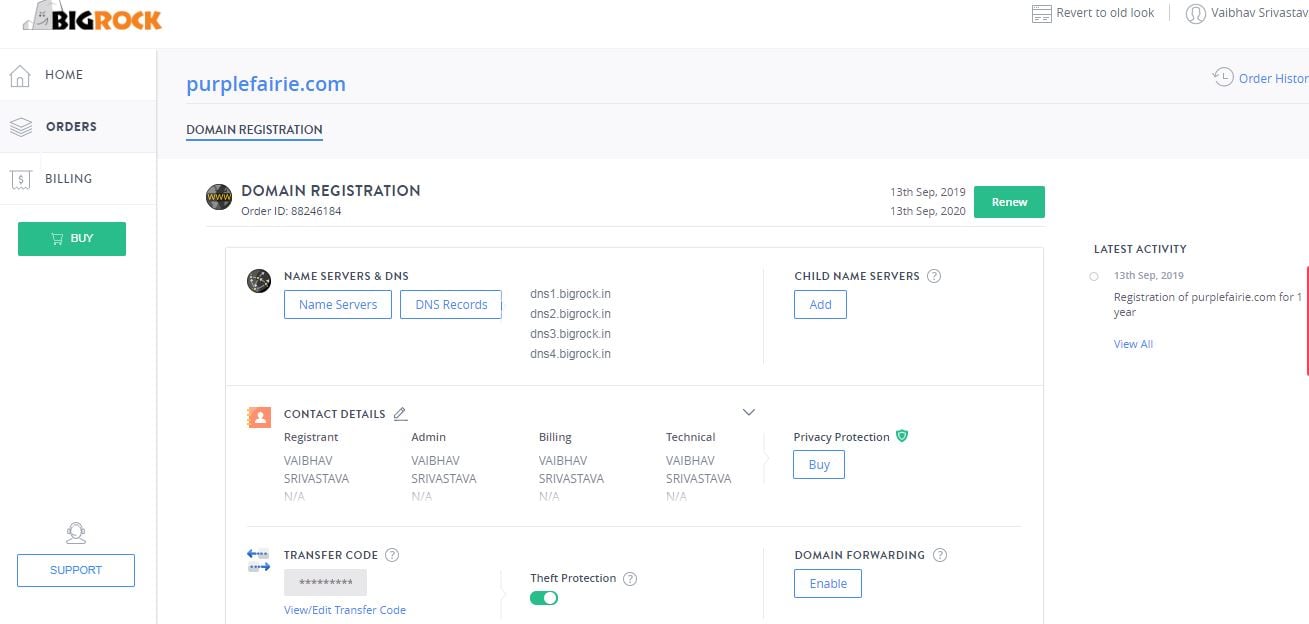Expand the Contact Details section chevron
This screenshot has height=624, width=1309.
[748, 411]
